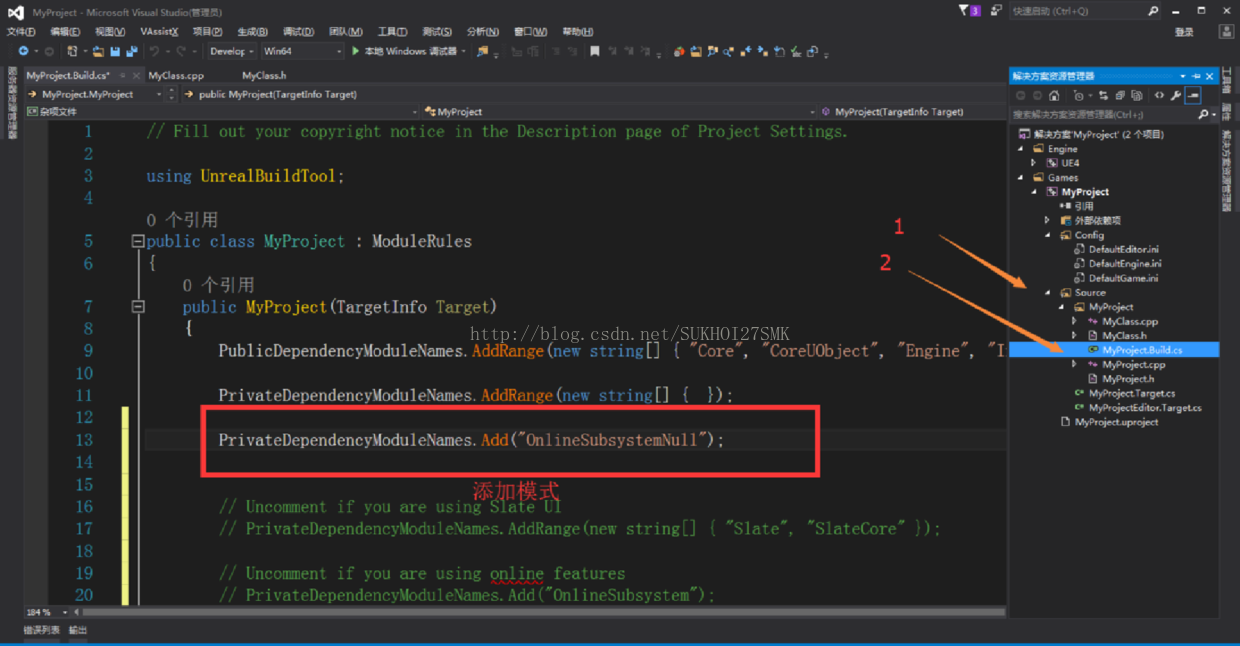
Task: Collapse the class MyProject code block
Action: (138, 241)
